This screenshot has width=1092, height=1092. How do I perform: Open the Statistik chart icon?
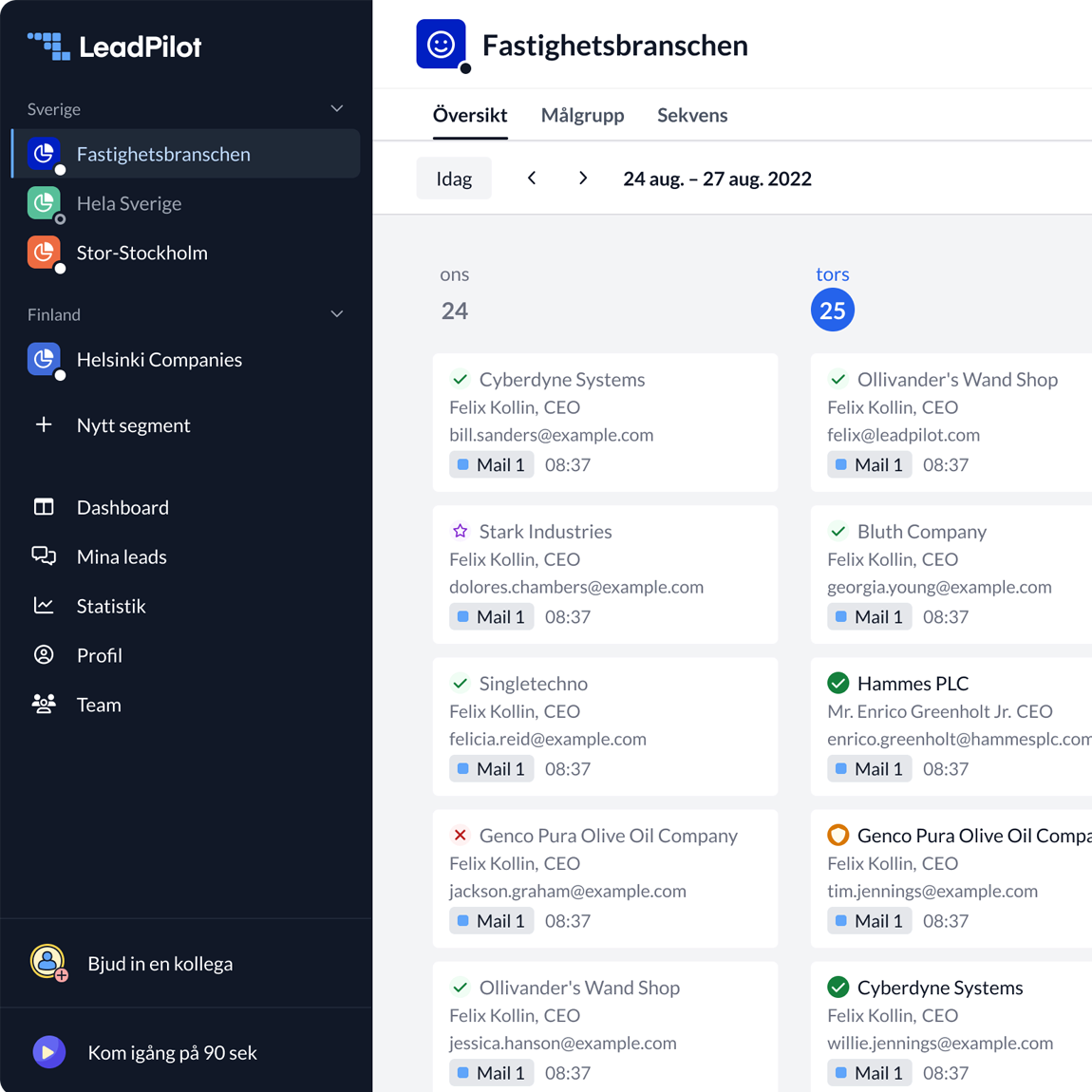click(x=44, y=606)
